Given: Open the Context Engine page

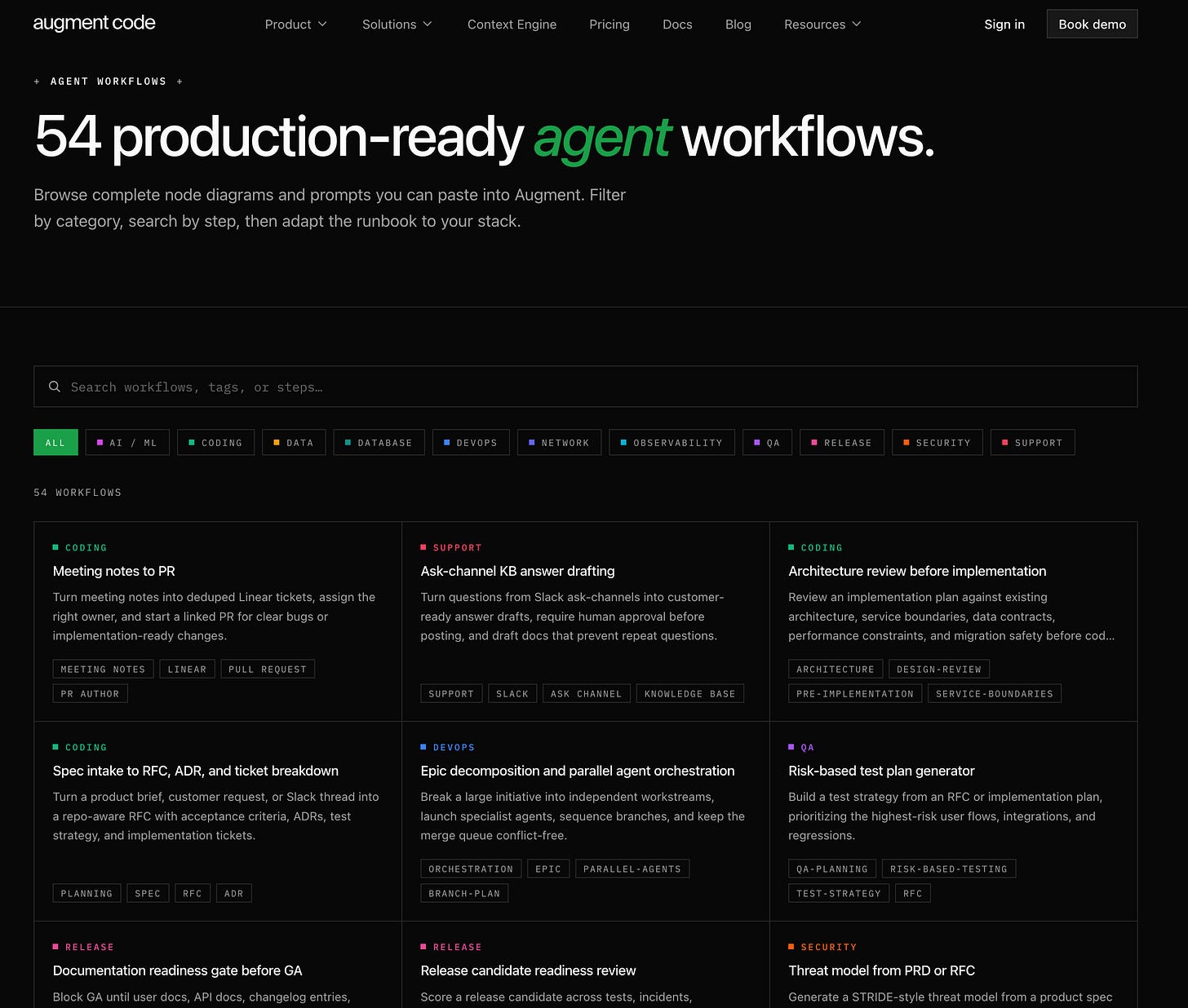Looking at the screenshot, I should [512, 24].
